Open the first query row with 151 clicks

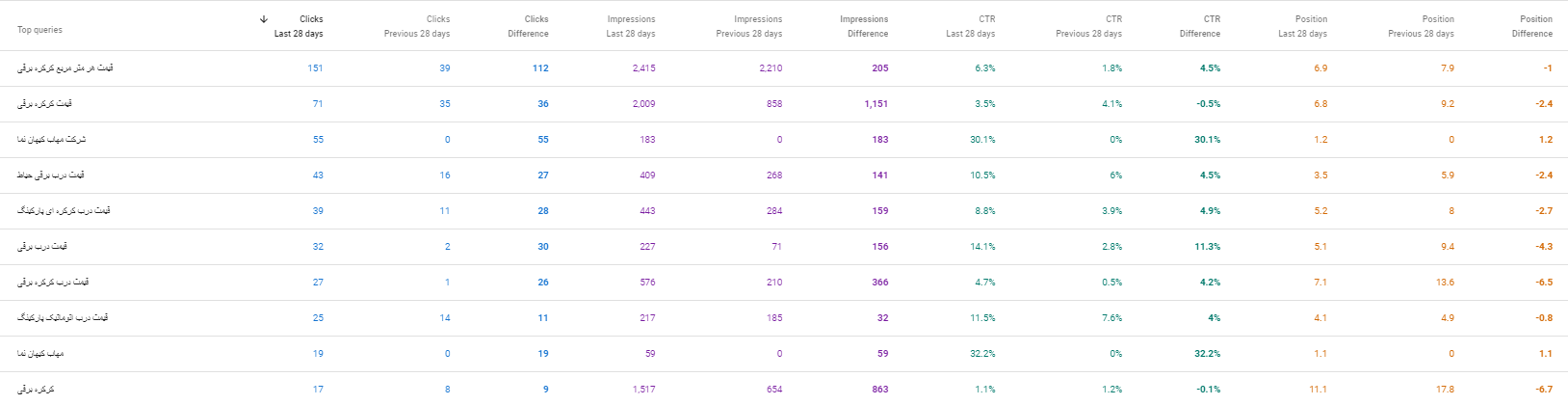point(784,68)
